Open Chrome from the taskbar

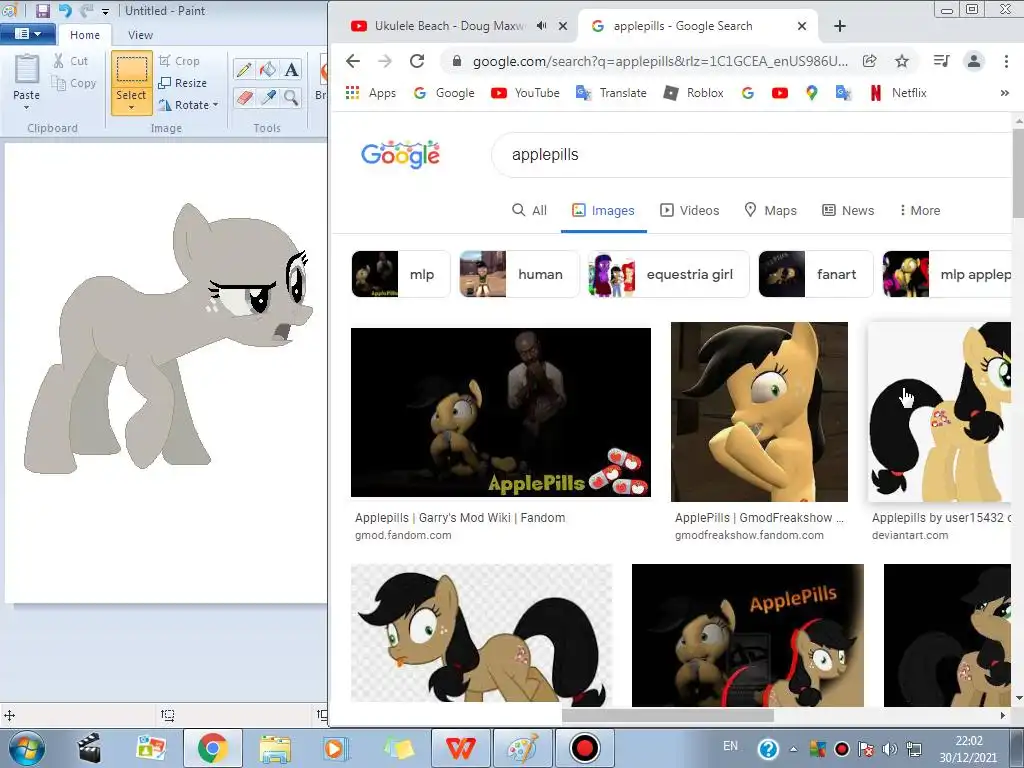pos(212,748)
